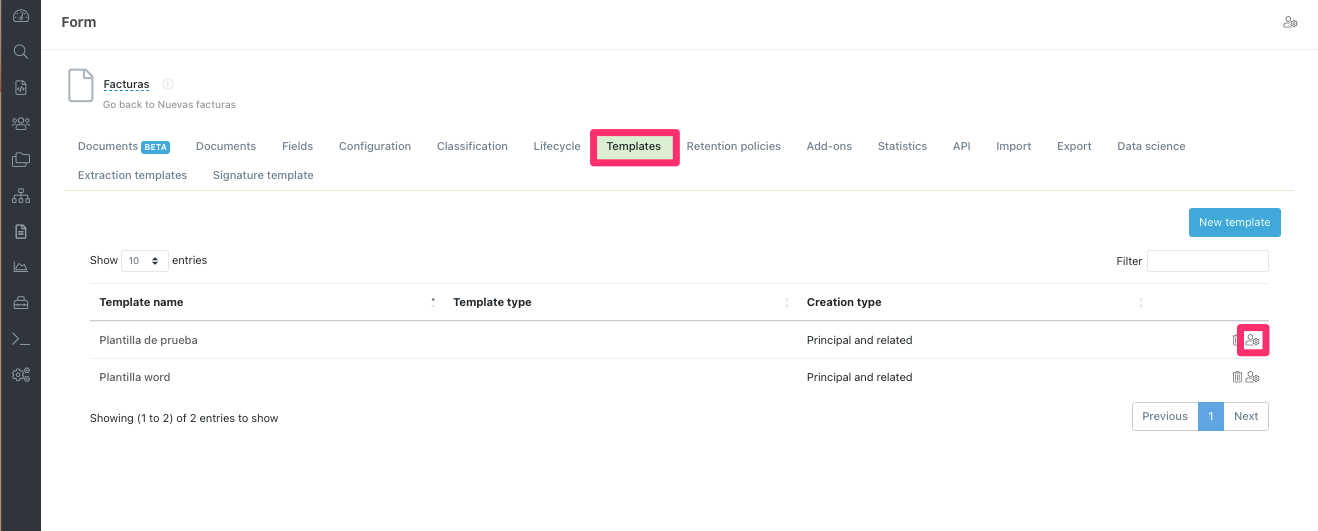Screen dimensions: 1318x531
Task: Open the Show entries count dropdown
Action: coord(145,261)
